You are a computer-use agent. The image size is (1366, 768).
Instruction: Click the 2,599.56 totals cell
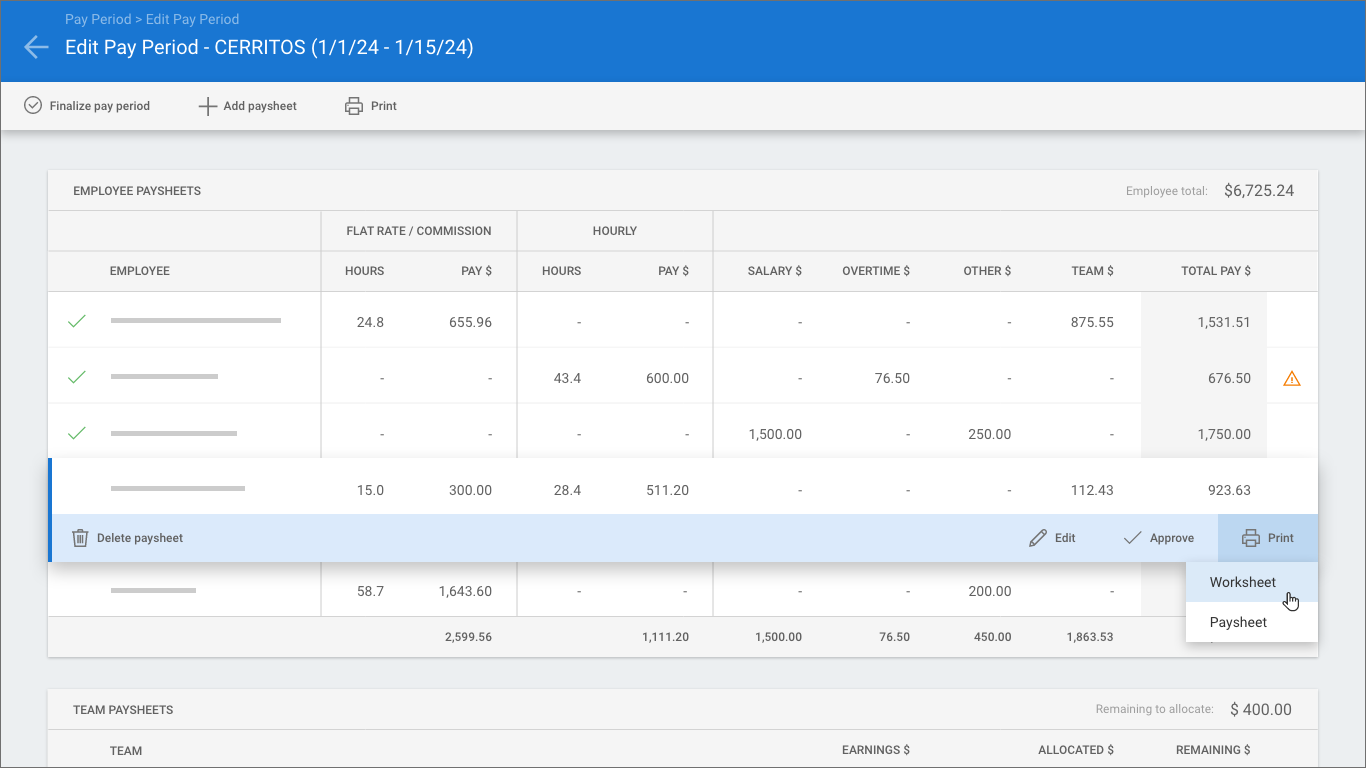pos(468,637)
